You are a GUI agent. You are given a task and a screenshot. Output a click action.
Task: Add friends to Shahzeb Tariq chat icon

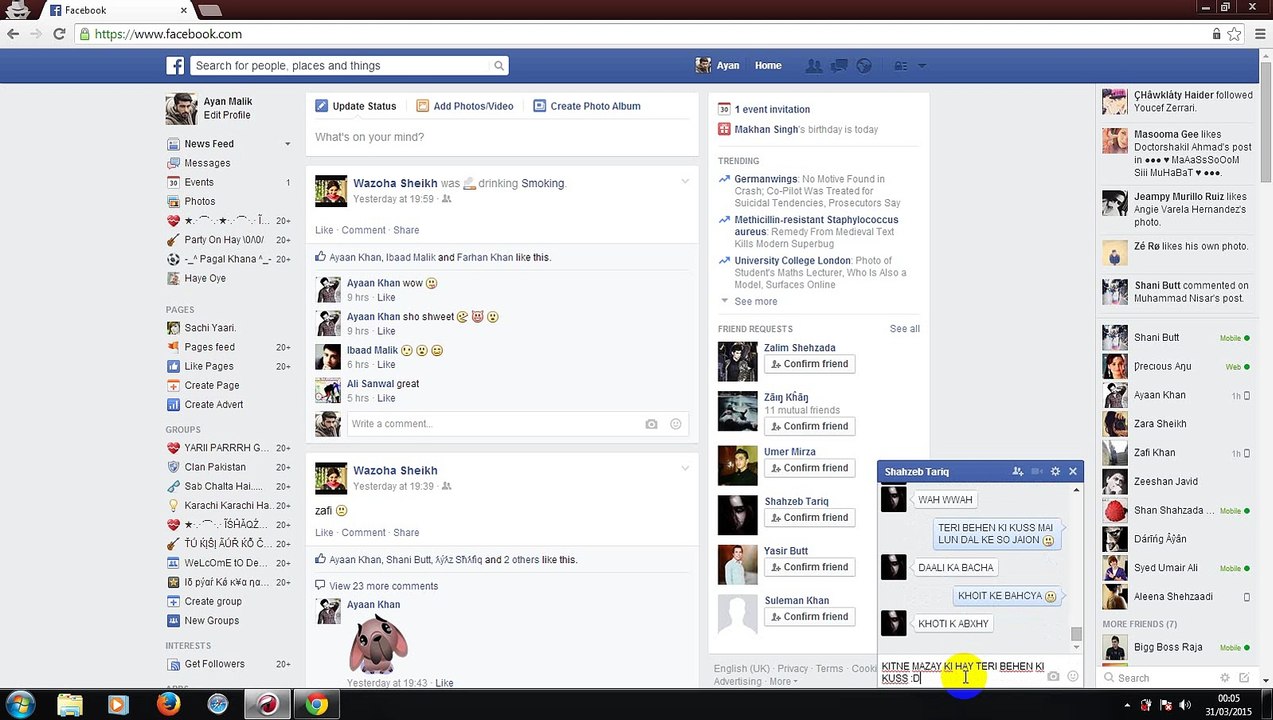(x=1018, y=471)
